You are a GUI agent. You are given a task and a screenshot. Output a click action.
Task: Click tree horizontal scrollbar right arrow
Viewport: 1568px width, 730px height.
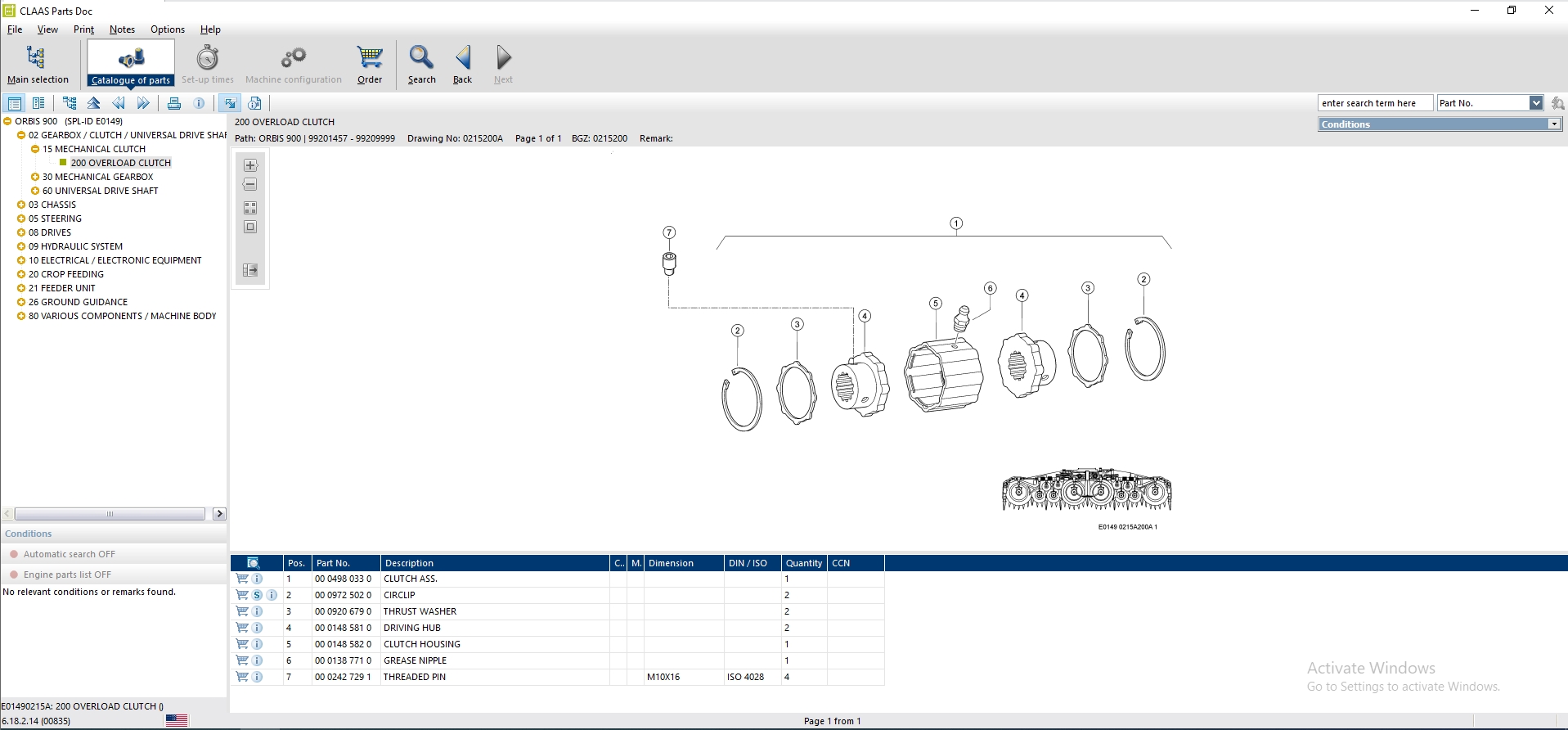[219, 514]
